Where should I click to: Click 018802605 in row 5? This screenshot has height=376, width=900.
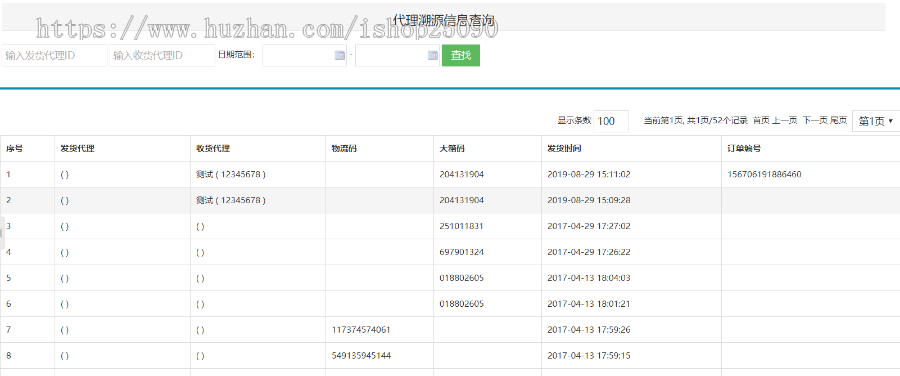click(461, 278)
